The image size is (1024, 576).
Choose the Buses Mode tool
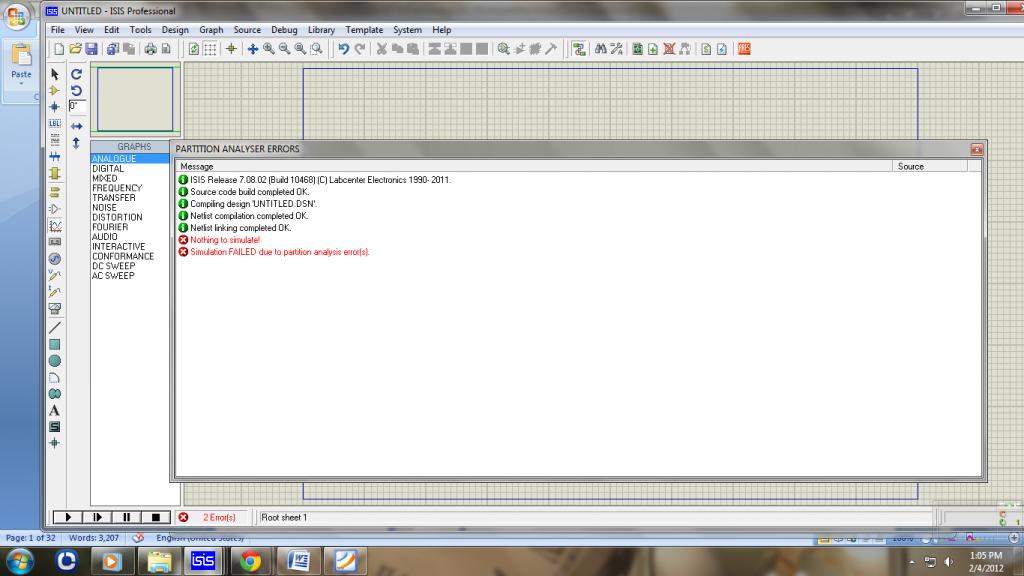click(x=55, y=157)
